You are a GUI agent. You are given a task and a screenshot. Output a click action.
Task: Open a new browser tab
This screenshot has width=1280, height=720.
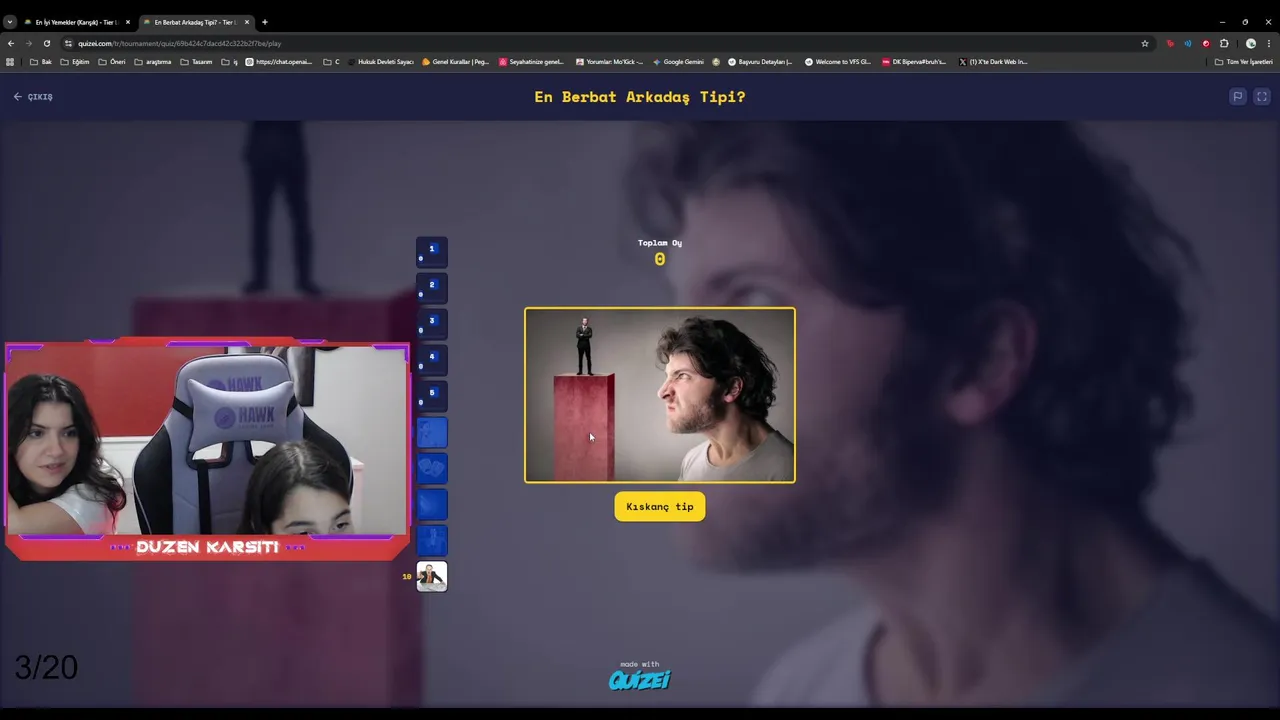click(265, 22)
